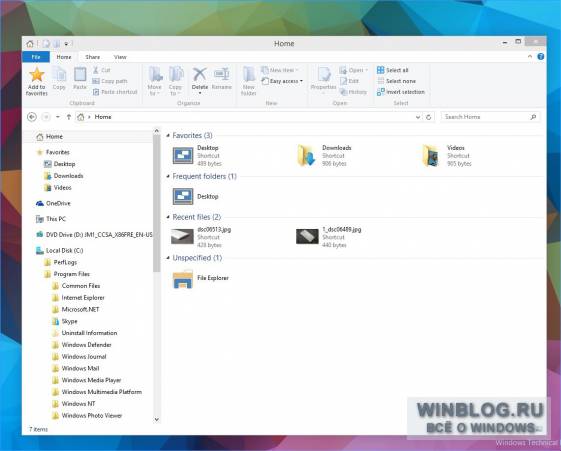Click the Add to favorites star icon
The height and width of the screenshot is (451, 561).
pos(36,75)
